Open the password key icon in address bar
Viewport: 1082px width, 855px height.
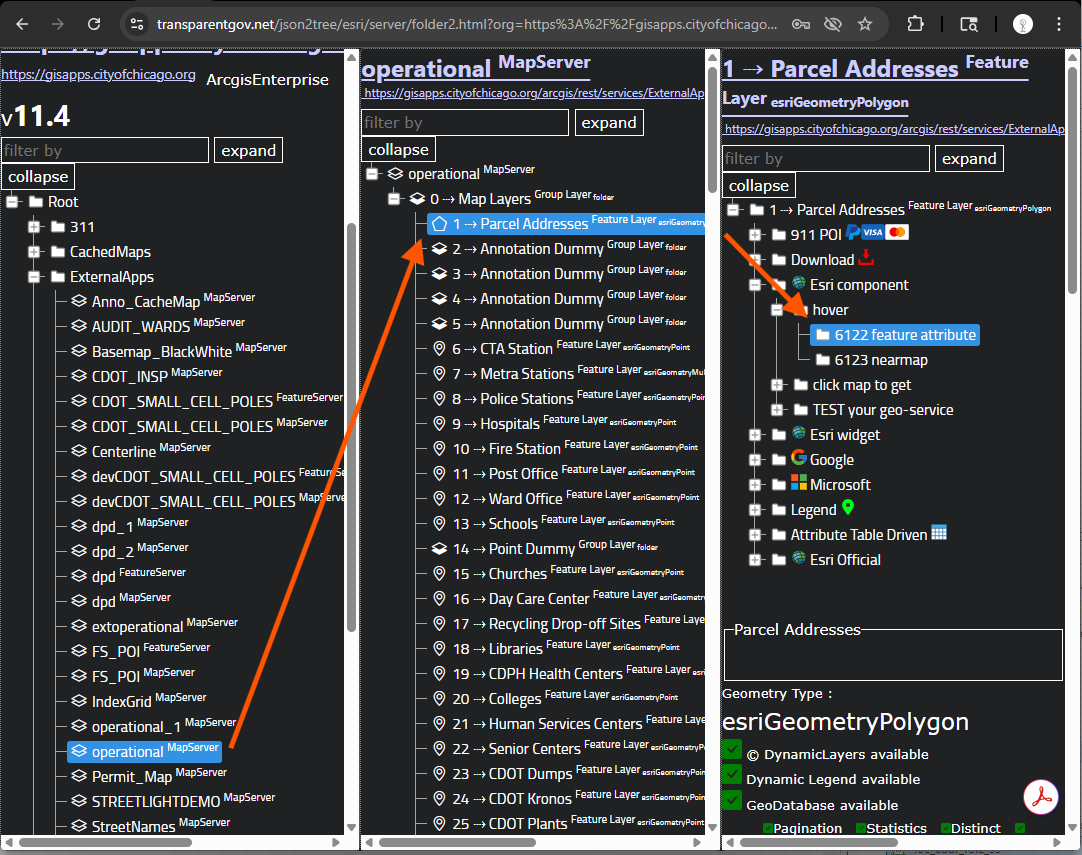[800, 24]
